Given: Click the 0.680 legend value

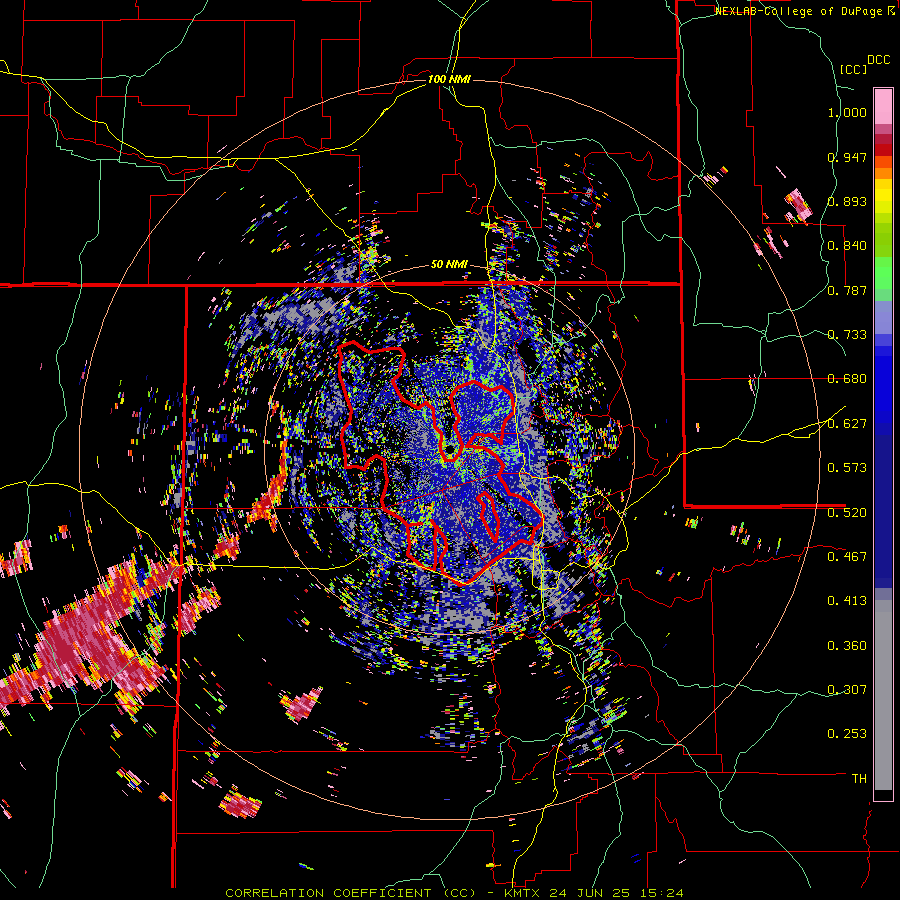Looking at the screenshot, I should 847,379.
